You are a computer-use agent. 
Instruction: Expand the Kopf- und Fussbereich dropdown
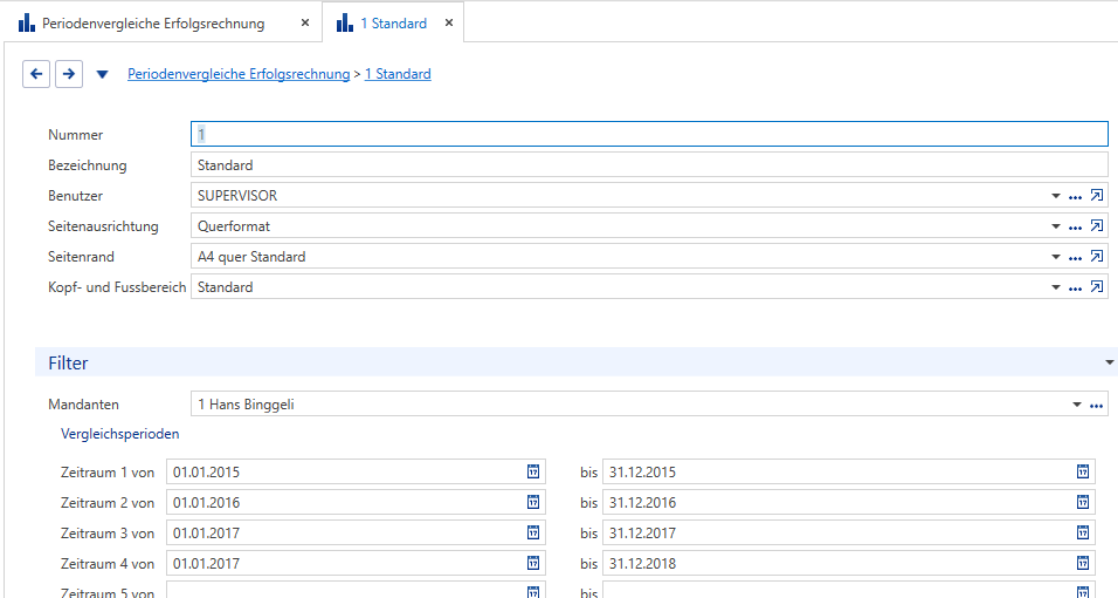tap(1056, 288)
